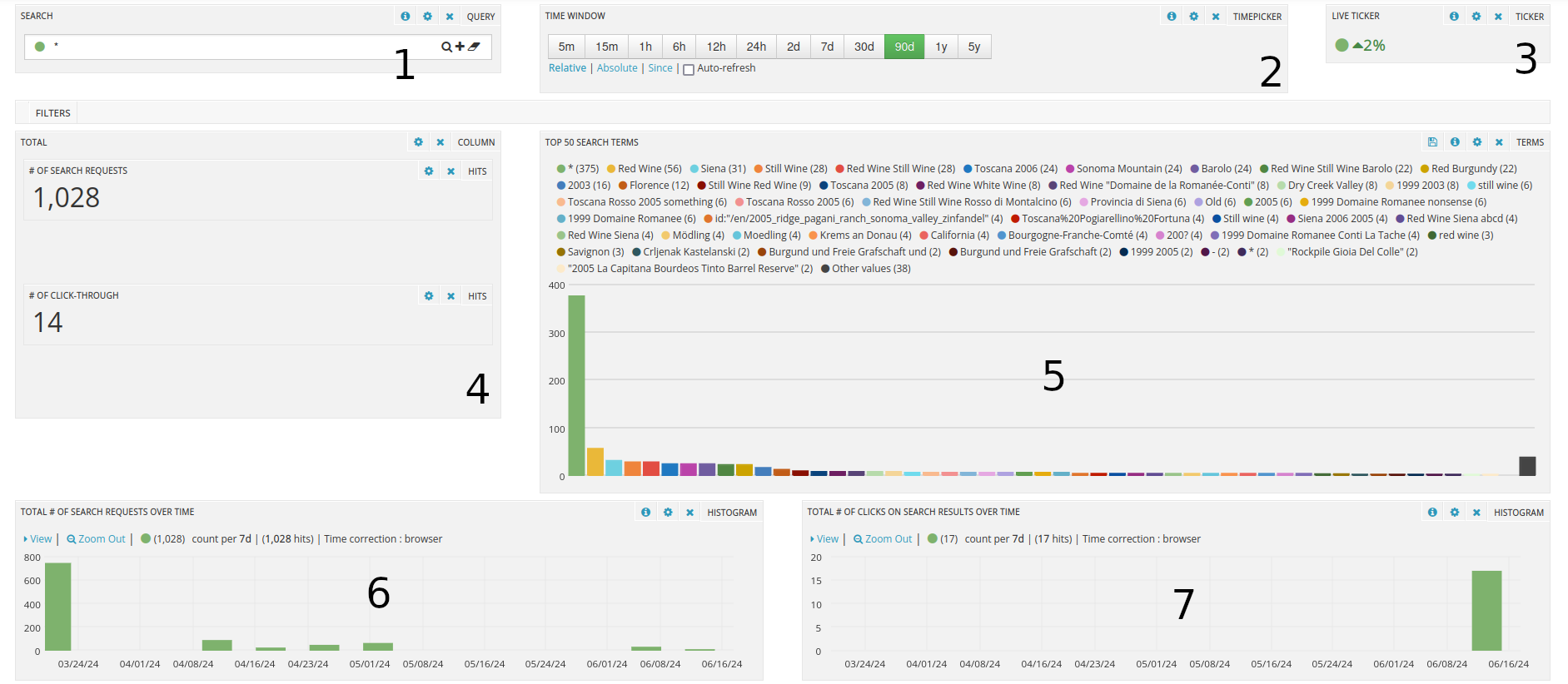1568x684 pixels.
Task: Click the magnifier icon in the query box
Action: tap(446, 47)
